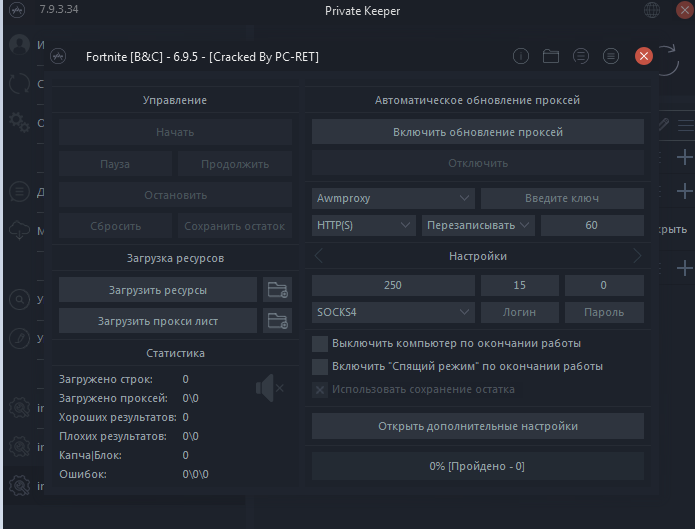Click the Загружено строк statistics label
Screen dimensions: 695x529
pos(106,379)
